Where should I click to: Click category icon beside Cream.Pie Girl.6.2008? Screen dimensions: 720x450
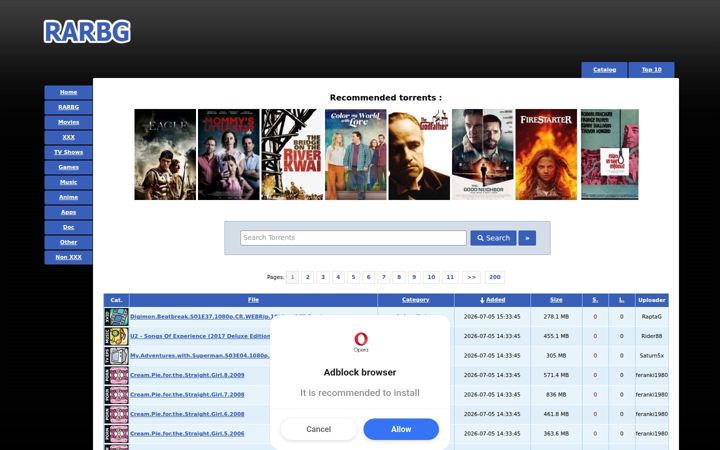click(x=116, y=414)
